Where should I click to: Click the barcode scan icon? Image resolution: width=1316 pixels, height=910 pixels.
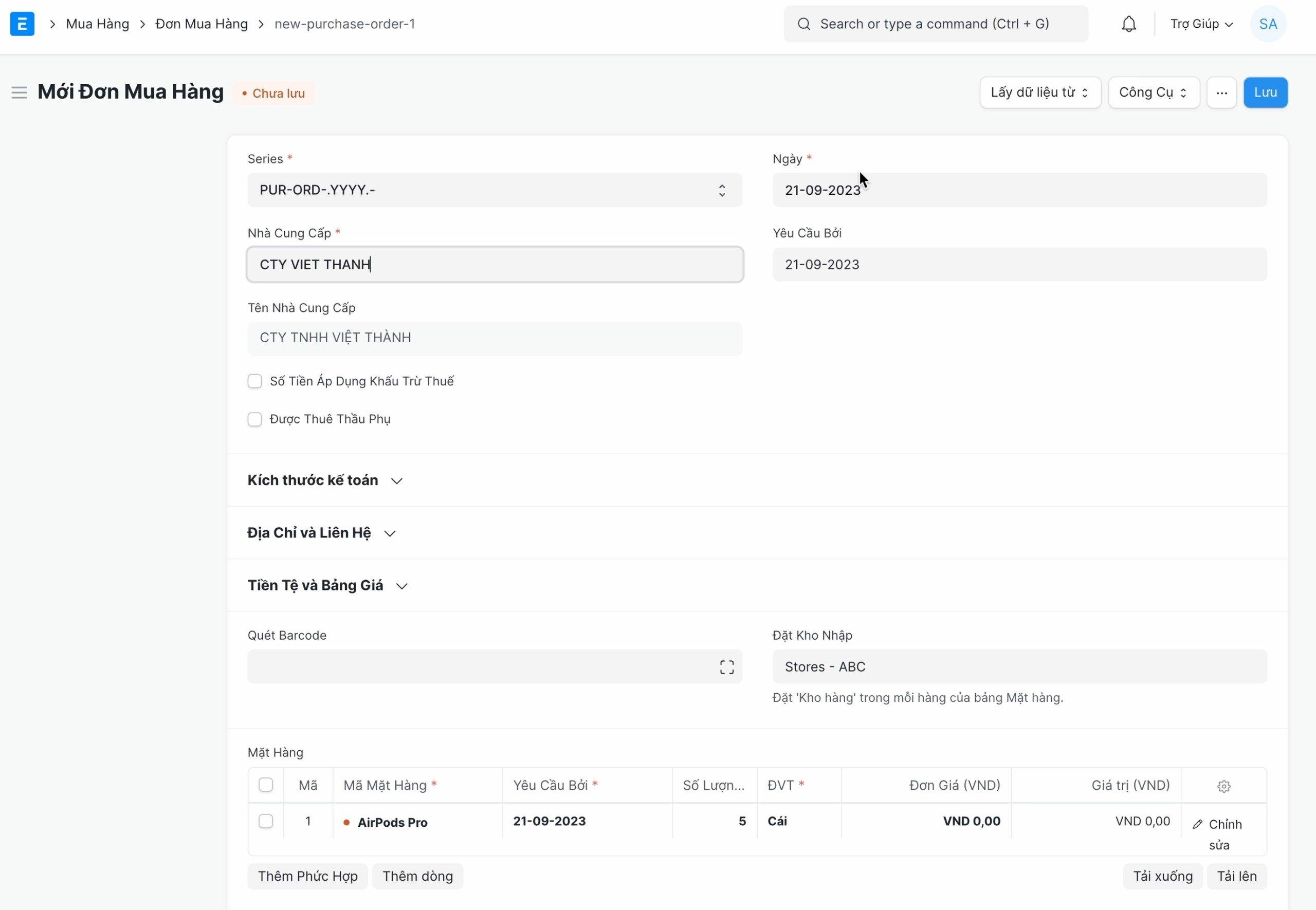click(727, 666)
